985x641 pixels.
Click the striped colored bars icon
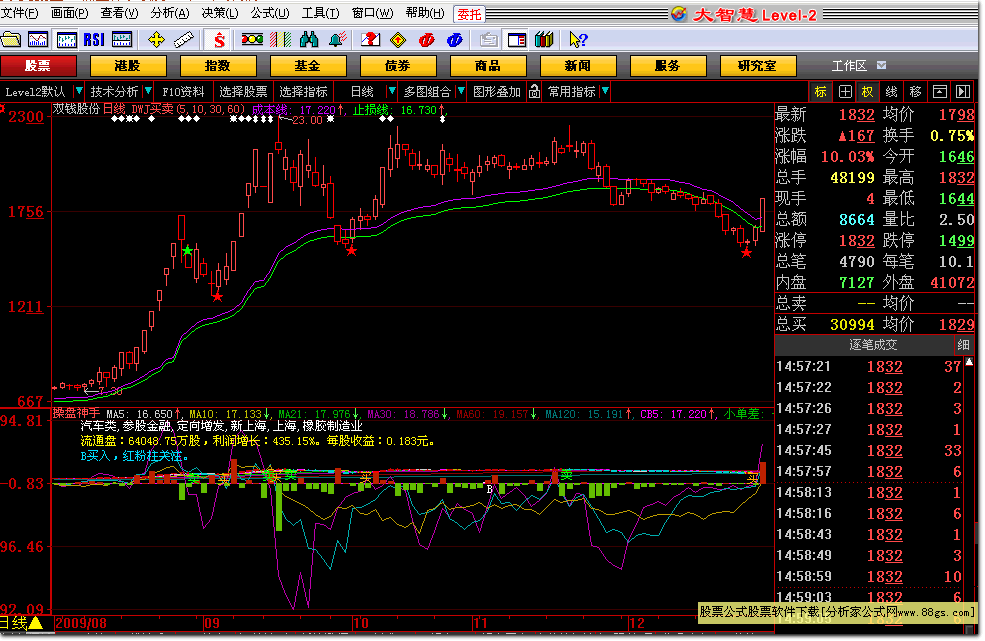coord(281,40)
